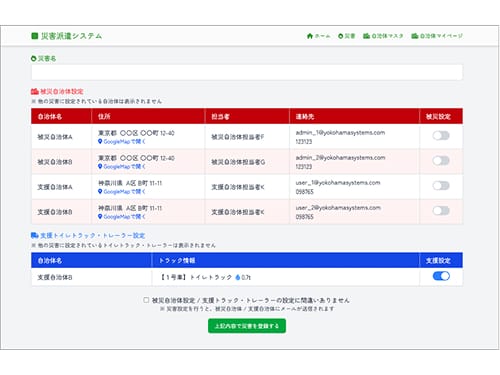The width and height of the screenshot is (500, 375).
Task: Toggle the 被災設定 switch for 被災自治体A
Action: pyautogui.click(x=441, y=136)
